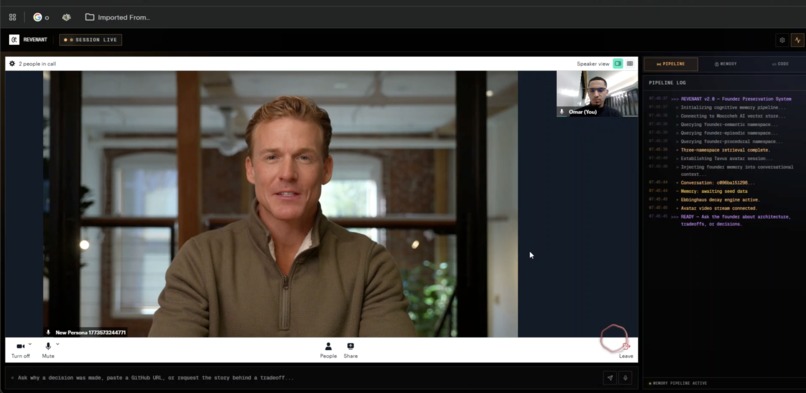This screenshot has height=393, width=806.
Task: Click the microphone voice input icon
Action: tap(625, 378)
